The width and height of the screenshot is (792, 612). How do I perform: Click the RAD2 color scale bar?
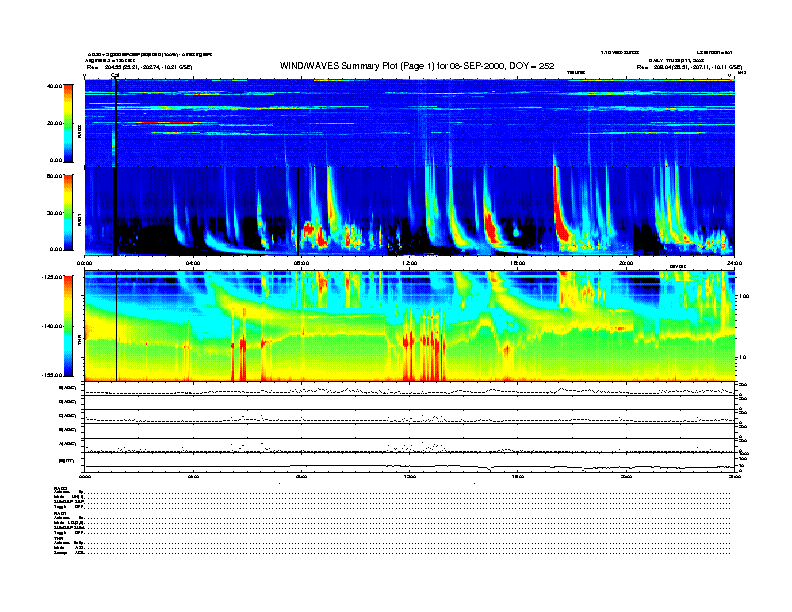(68, 123)
